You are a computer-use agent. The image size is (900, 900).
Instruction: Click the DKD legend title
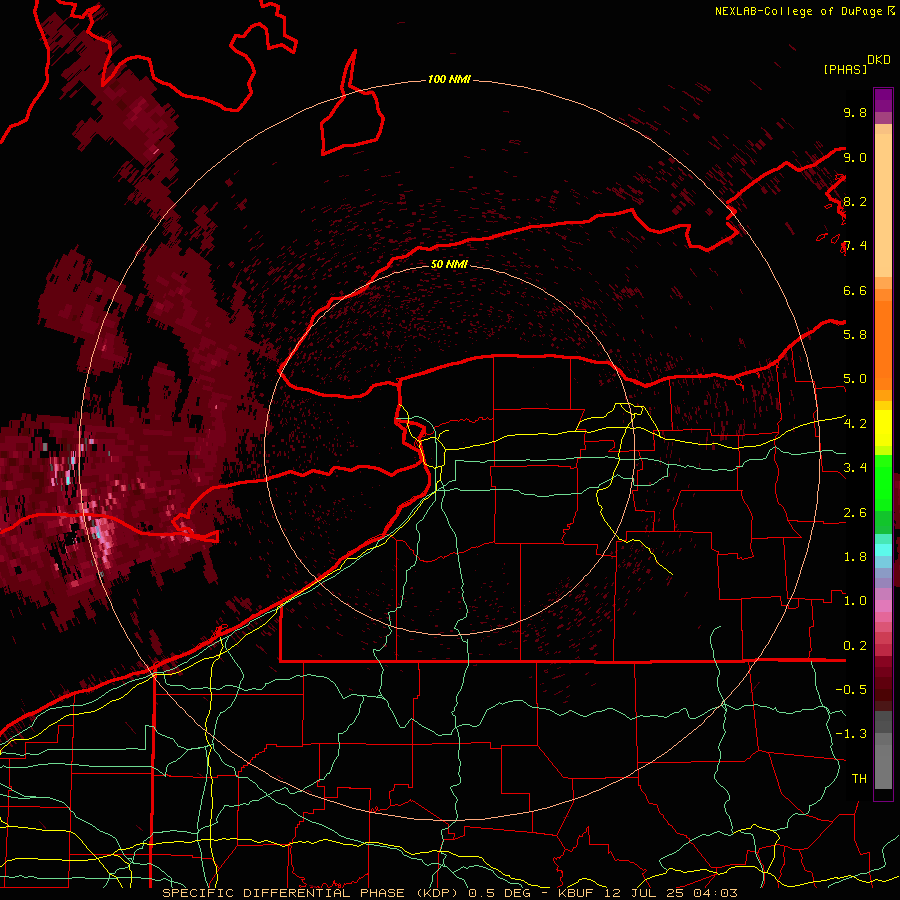[879, 60]
